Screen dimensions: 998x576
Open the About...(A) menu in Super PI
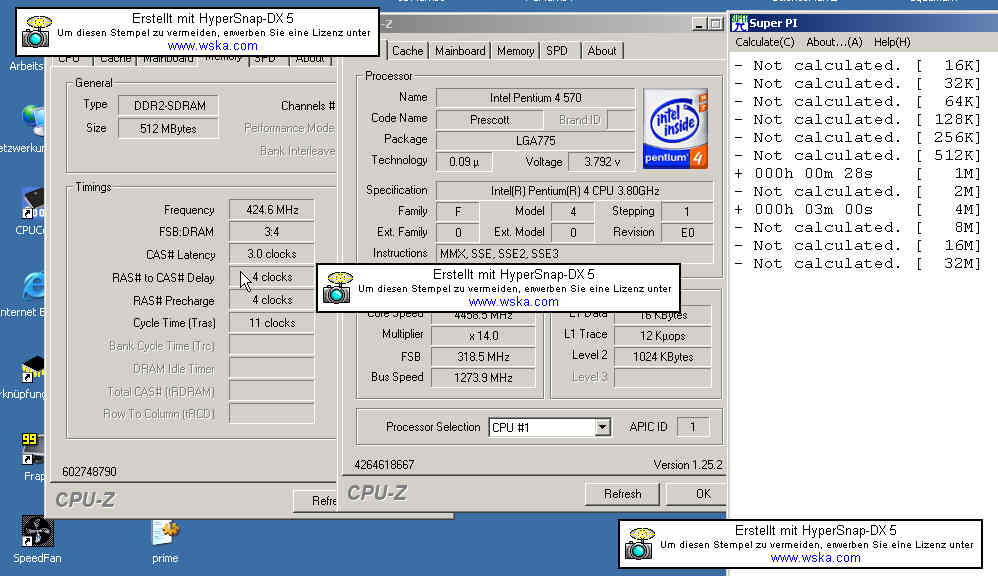click(834, 42)
